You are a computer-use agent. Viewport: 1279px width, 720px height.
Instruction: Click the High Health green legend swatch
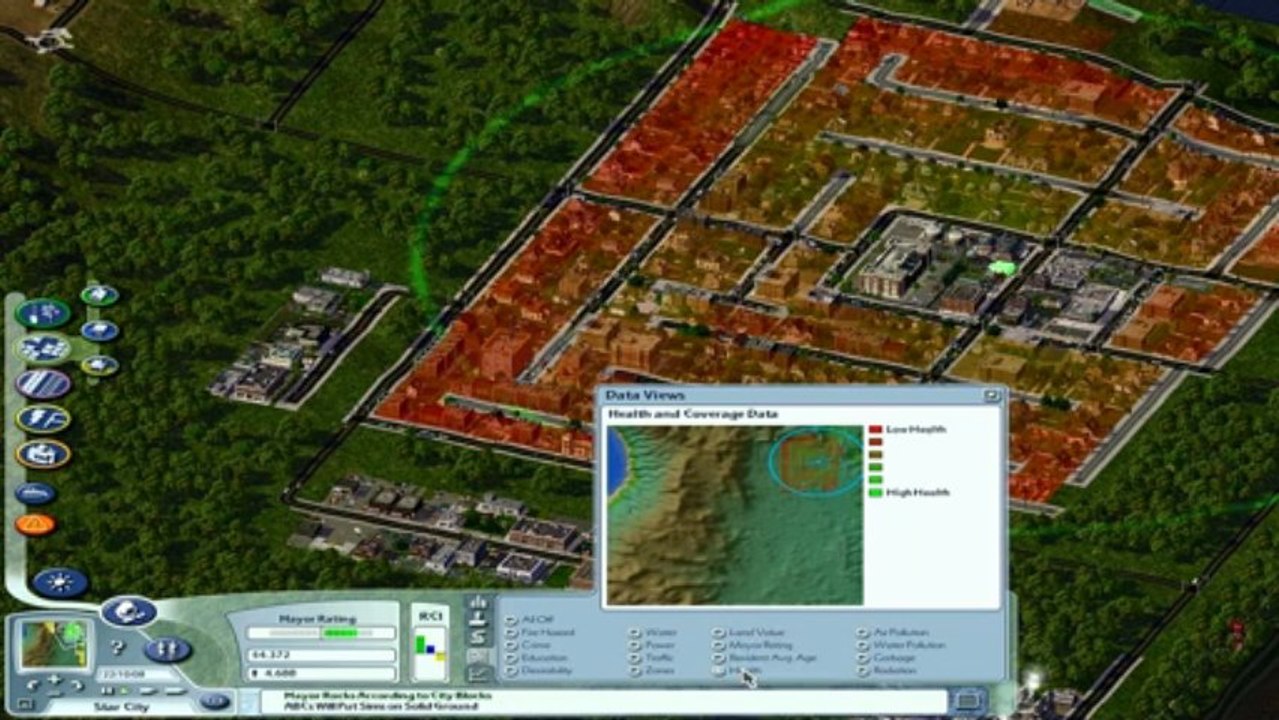click(876, 492)
